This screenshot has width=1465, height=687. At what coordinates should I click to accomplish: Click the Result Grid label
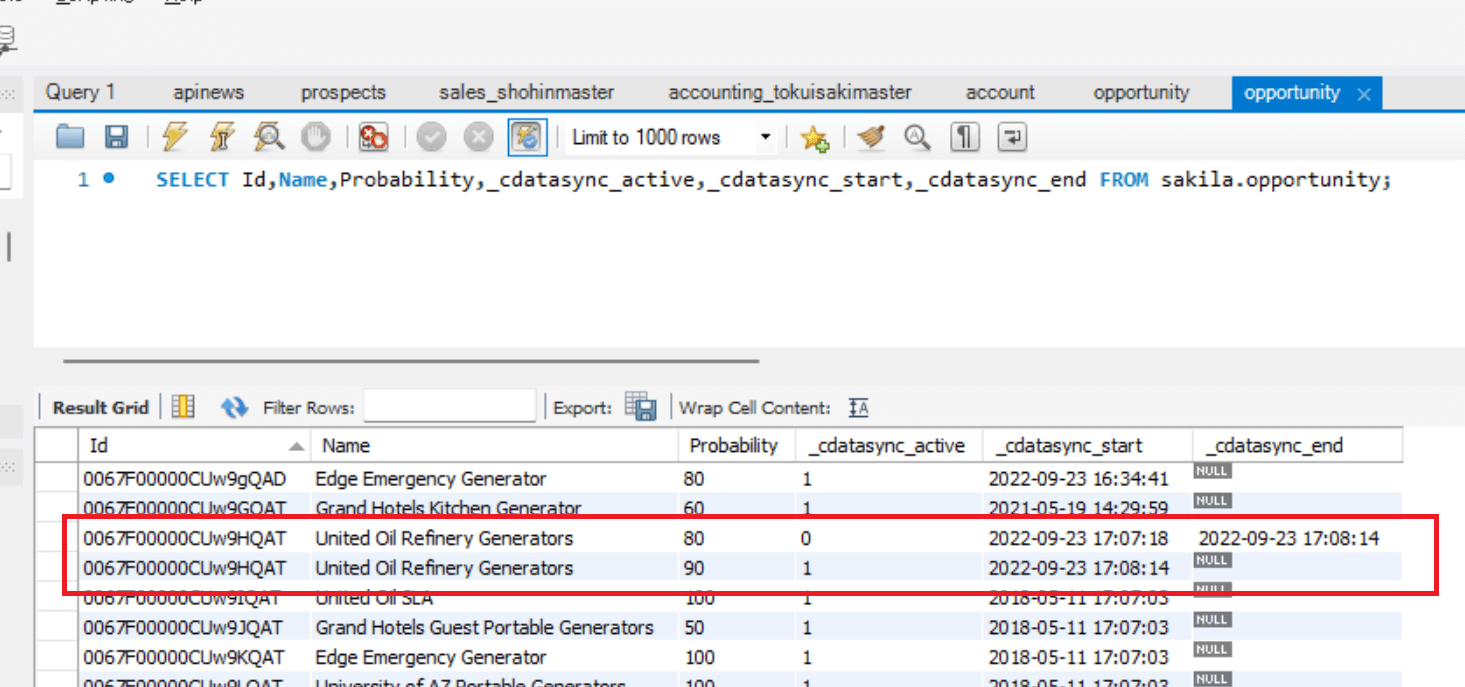(100, 407)
